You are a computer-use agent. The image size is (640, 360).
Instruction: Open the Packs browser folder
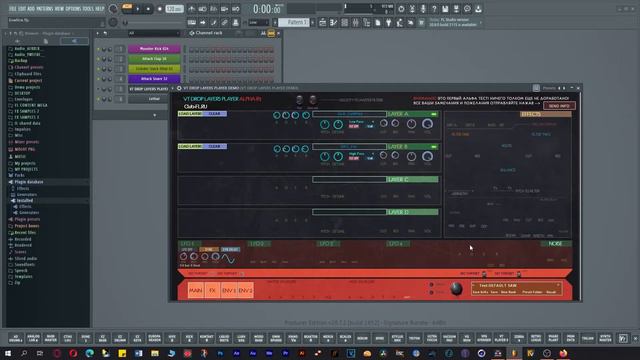tap(19, 176)
